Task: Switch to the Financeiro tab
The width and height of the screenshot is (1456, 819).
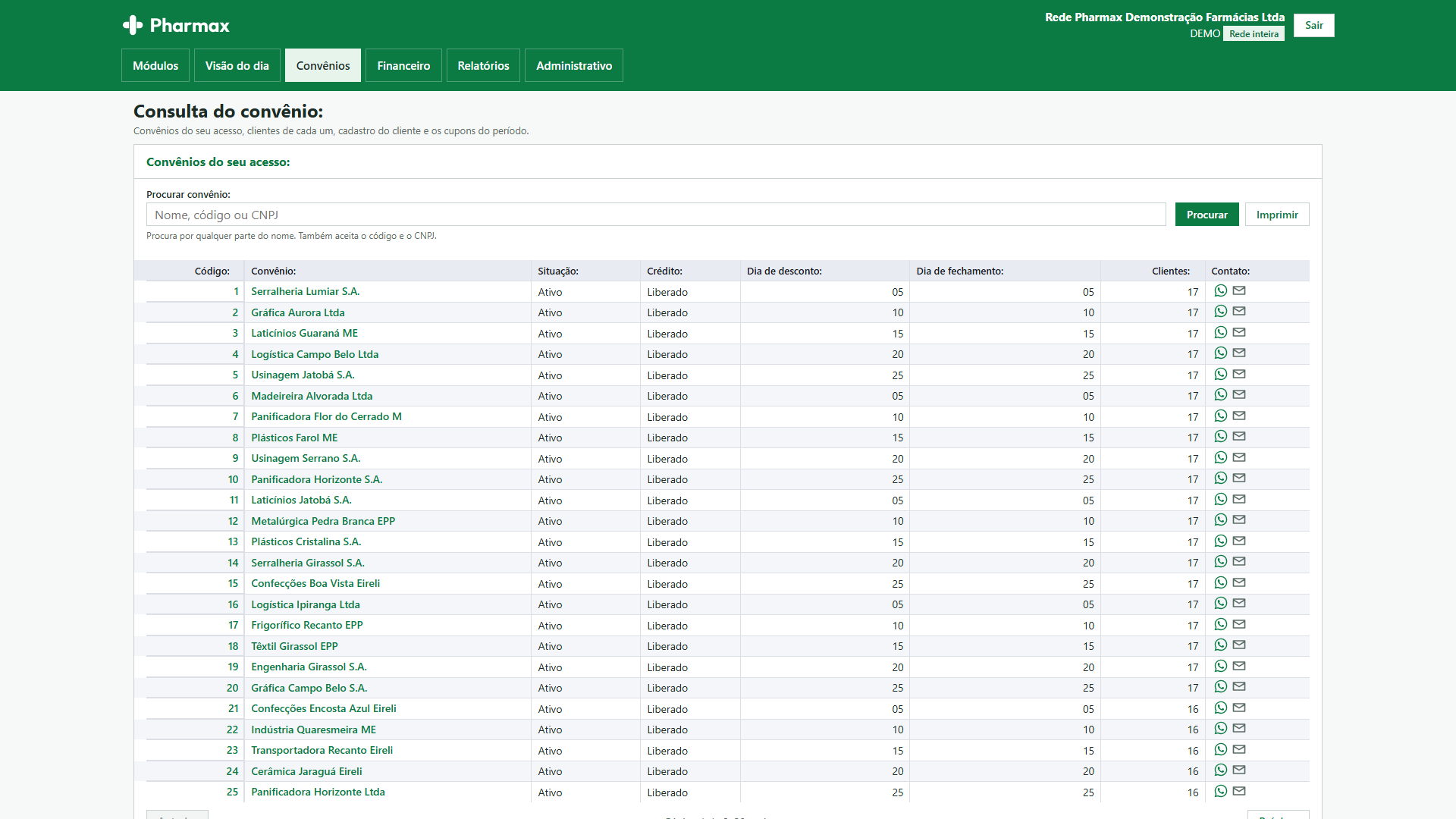Action: 403,66
